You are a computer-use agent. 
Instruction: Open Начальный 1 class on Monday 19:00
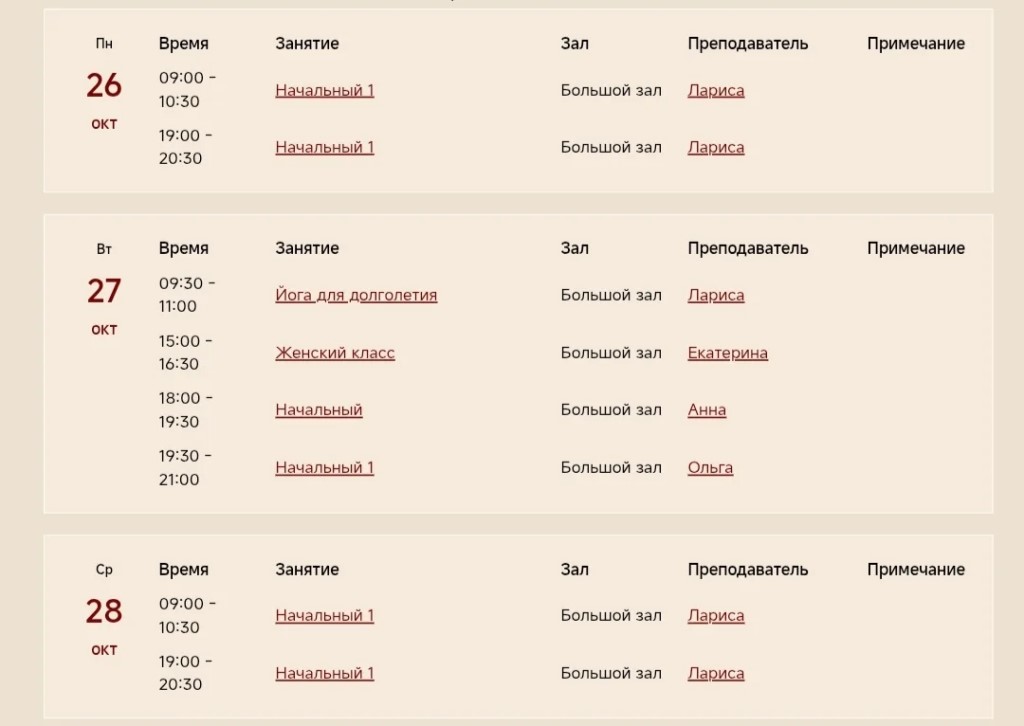click(325, 148)
